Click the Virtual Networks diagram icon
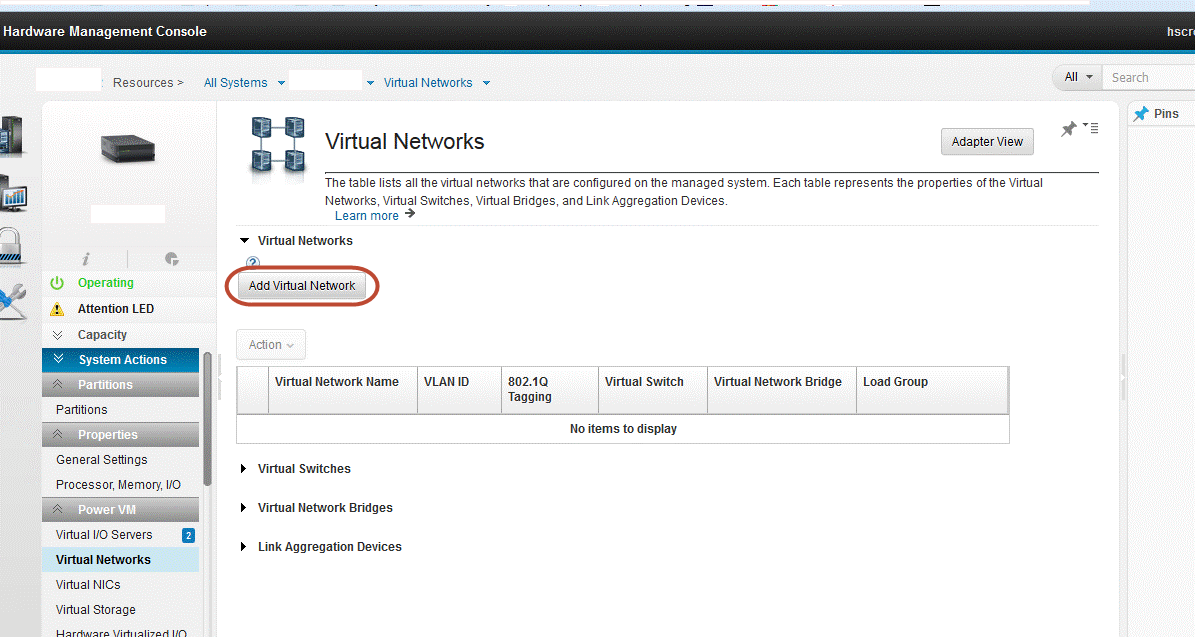Image resolution: width=1195 pixels, height=637 pixels. pyautogui.click(x=277, y=143)
